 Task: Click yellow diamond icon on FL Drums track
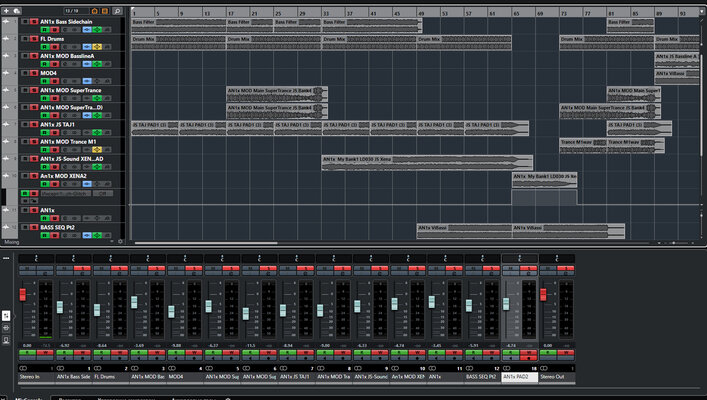96,47
